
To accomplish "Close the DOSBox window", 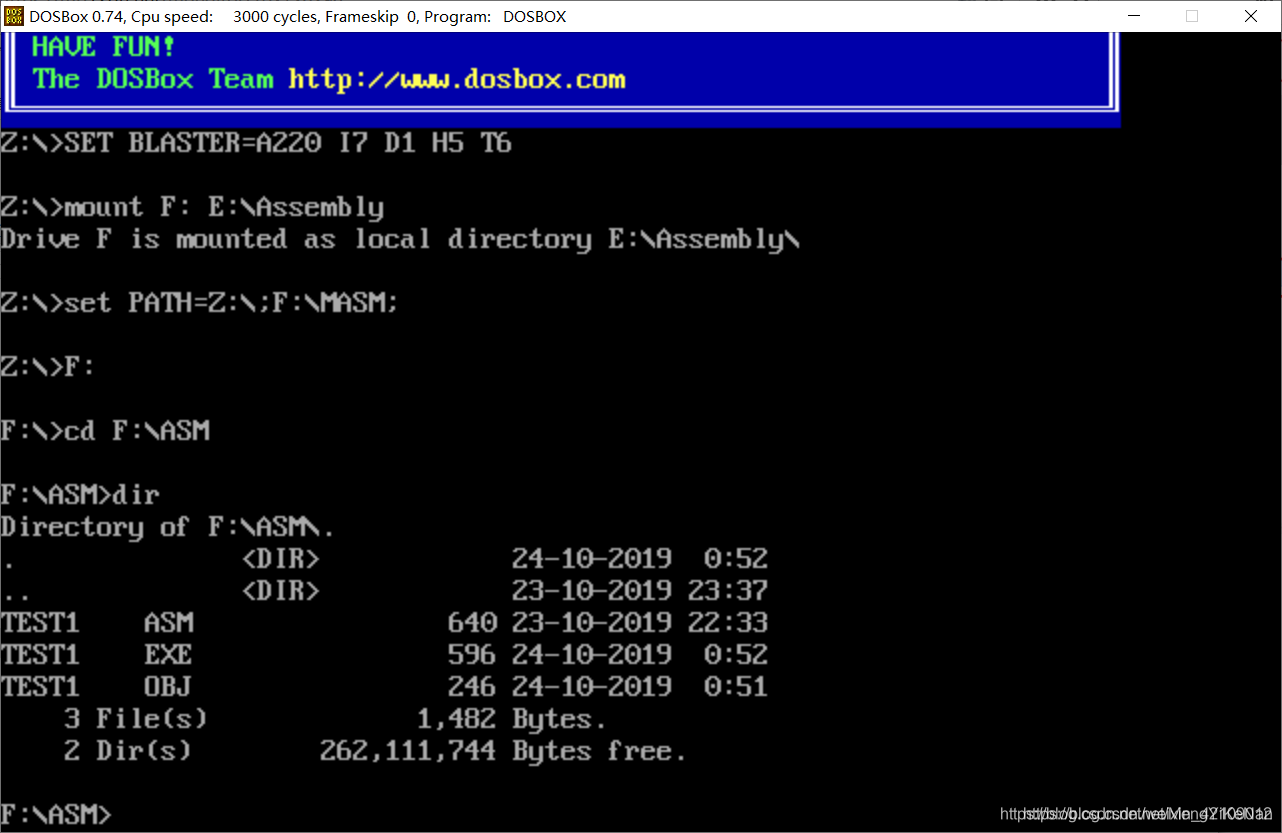I will (x=1251, y=16).
